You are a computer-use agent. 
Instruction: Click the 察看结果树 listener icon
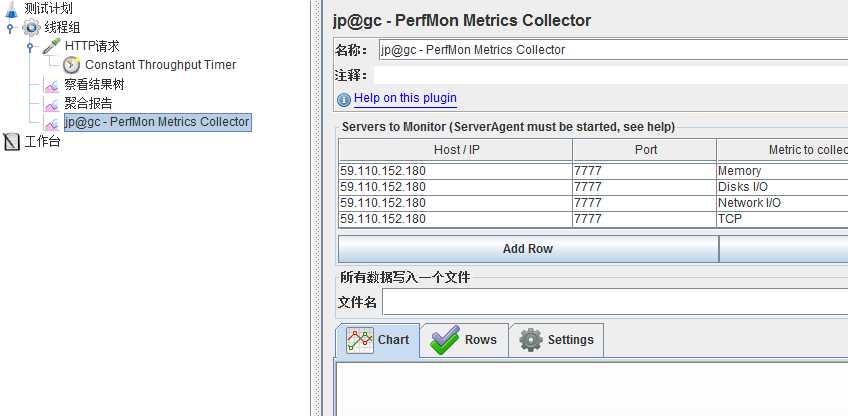coord(52,85)
